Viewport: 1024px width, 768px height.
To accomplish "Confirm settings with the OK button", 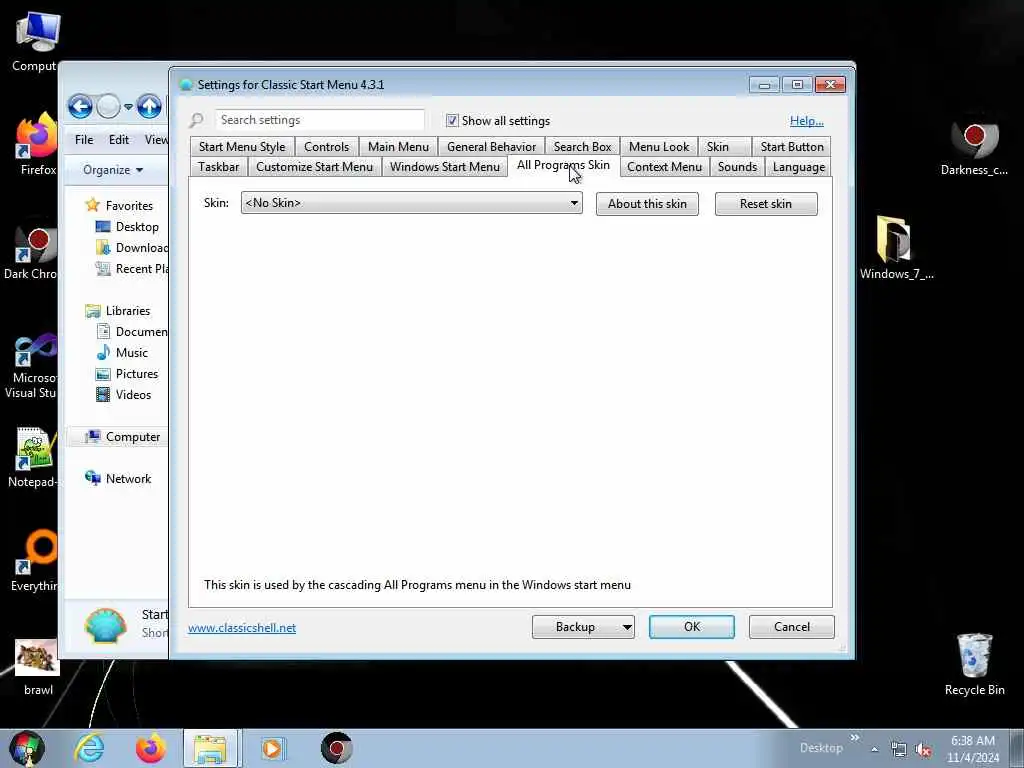I will pyautogui.click(x=692, y=627).
